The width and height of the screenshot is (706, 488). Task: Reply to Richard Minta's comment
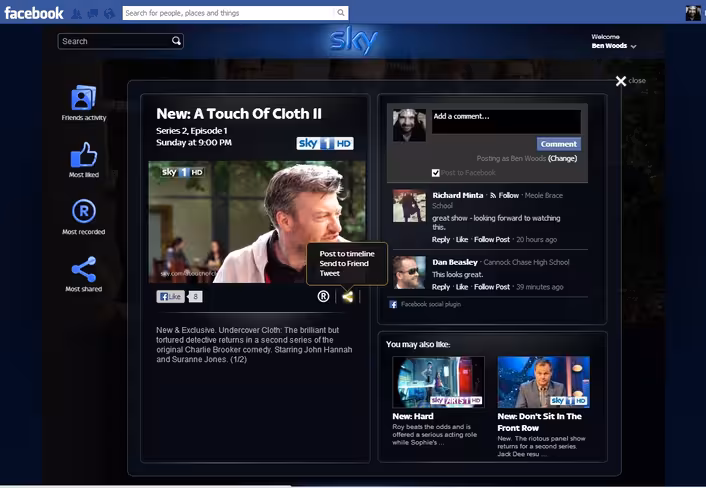click(441, 239)
